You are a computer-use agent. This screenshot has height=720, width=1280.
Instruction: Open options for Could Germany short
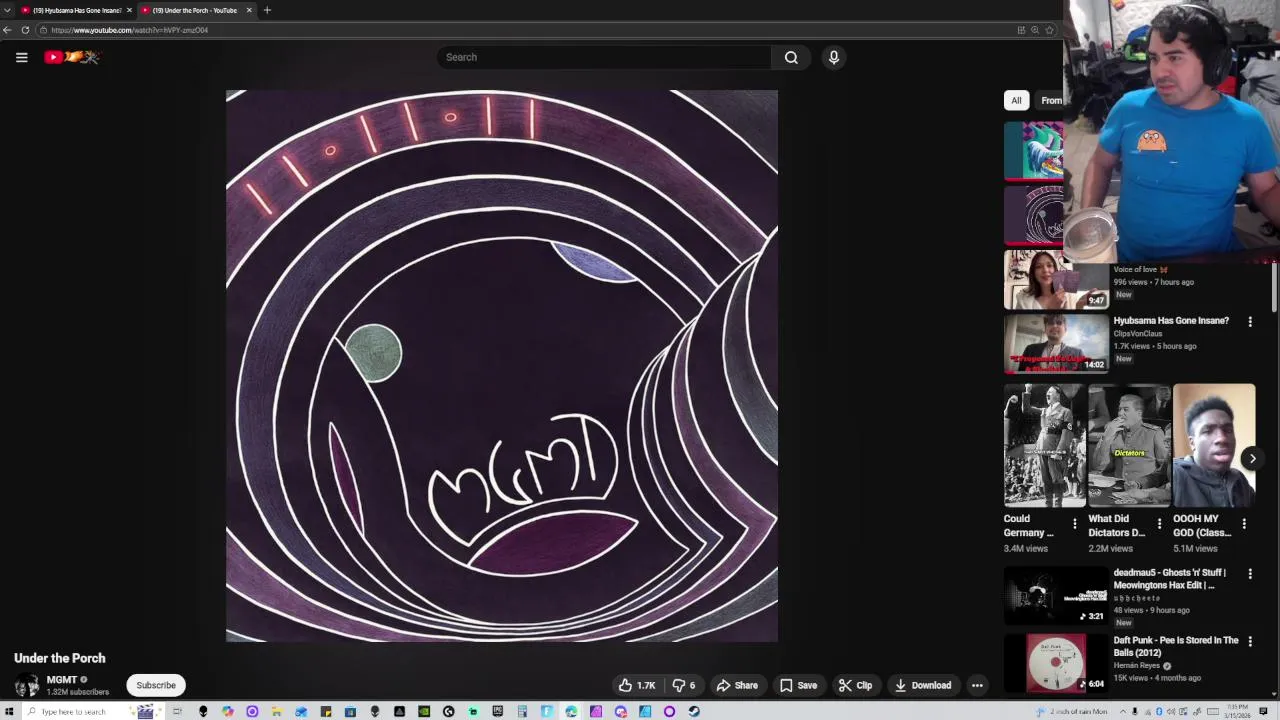pyautogui.click(x=1075, y=524)
